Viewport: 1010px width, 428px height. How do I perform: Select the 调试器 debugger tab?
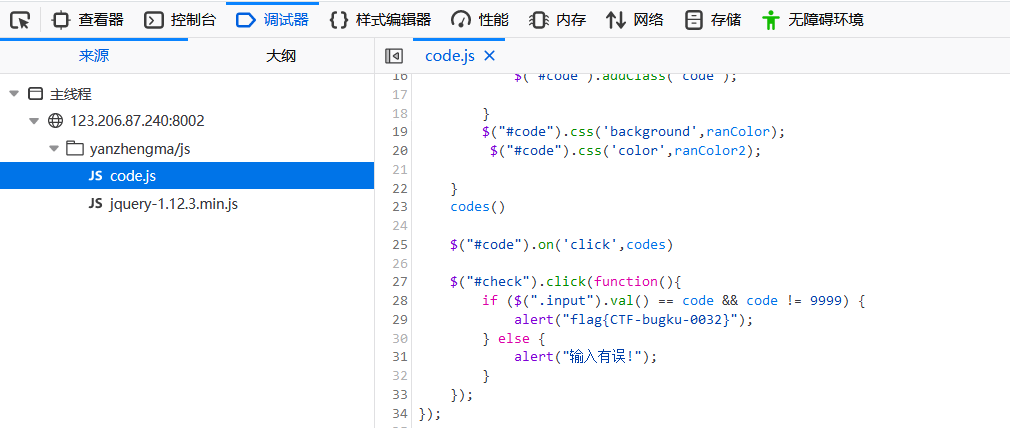pyautogui.click(x=272, y=20)
